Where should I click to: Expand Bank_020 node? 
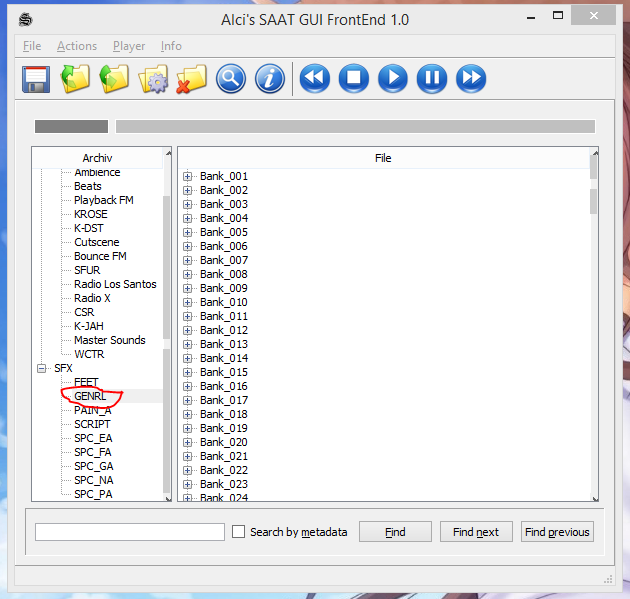pyautogui.click(x=187, y=442)
